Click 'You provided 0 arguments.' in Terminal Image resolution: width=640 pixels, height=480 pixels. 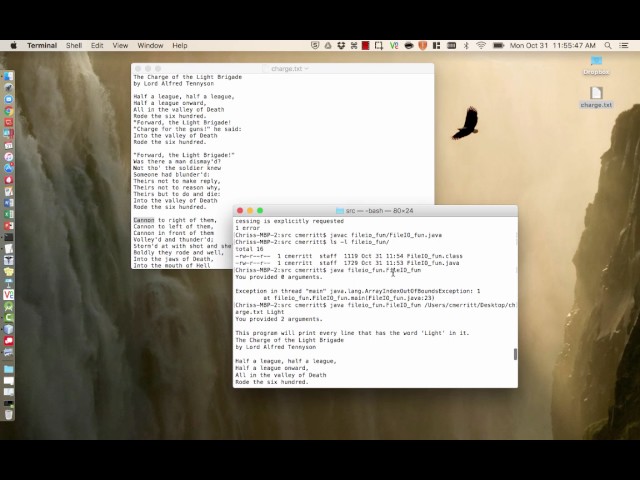click(279, 277)
